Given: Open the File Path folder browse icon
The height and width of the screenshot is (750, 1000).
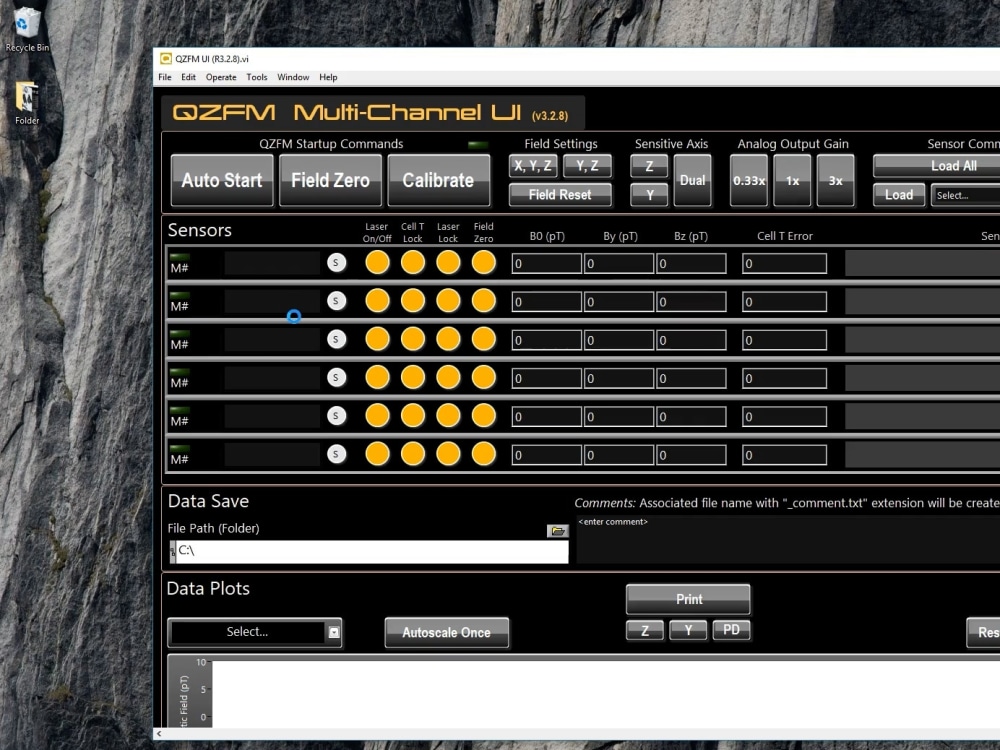Looking at the screenshot, I should tap(557, 531).
